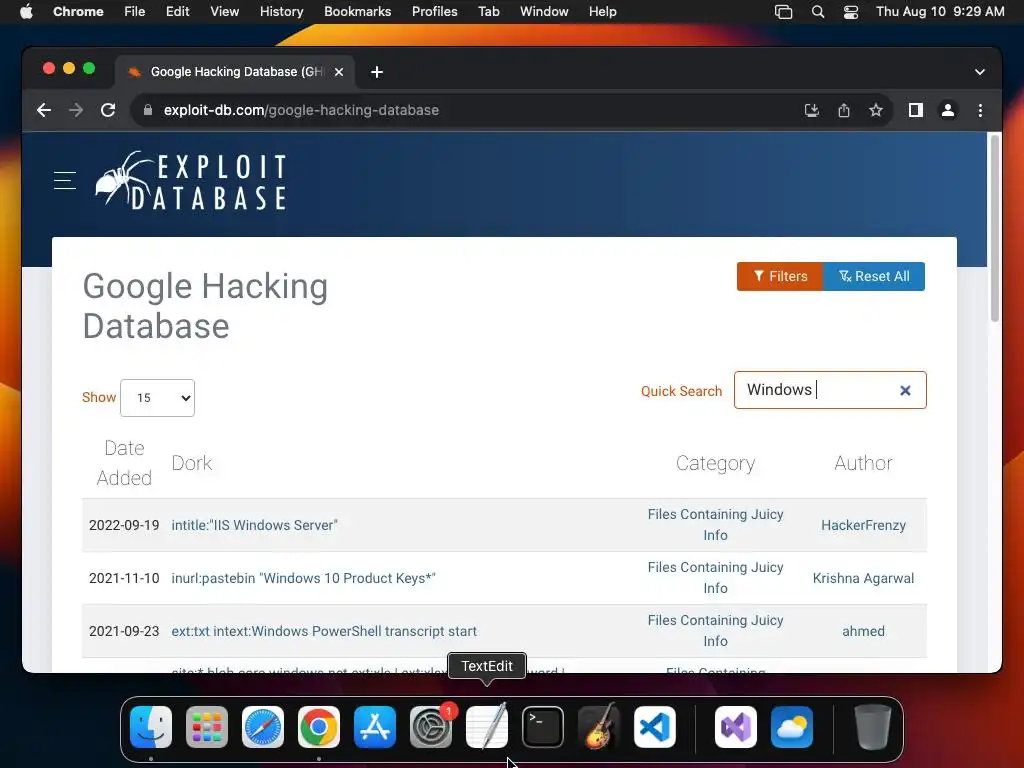Open System Settings from the Dock

click(431, 727)
